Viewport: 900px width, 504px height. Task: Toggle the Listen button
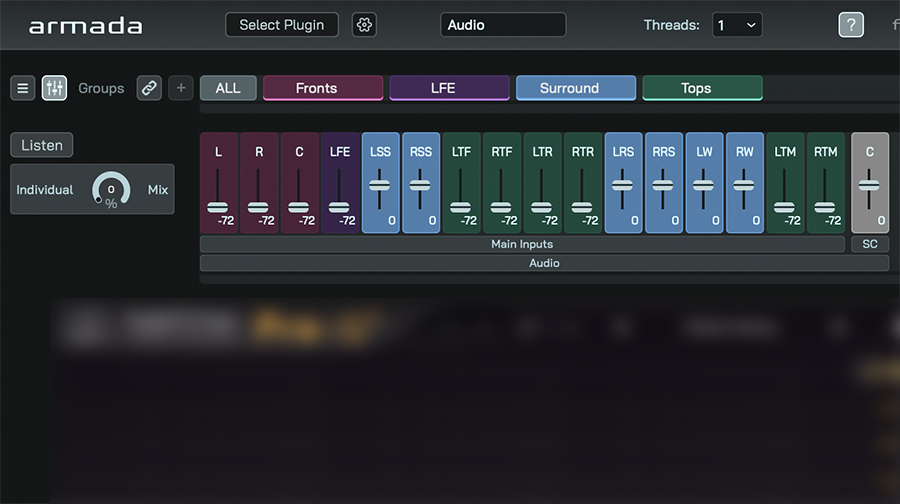coord(42,145)
